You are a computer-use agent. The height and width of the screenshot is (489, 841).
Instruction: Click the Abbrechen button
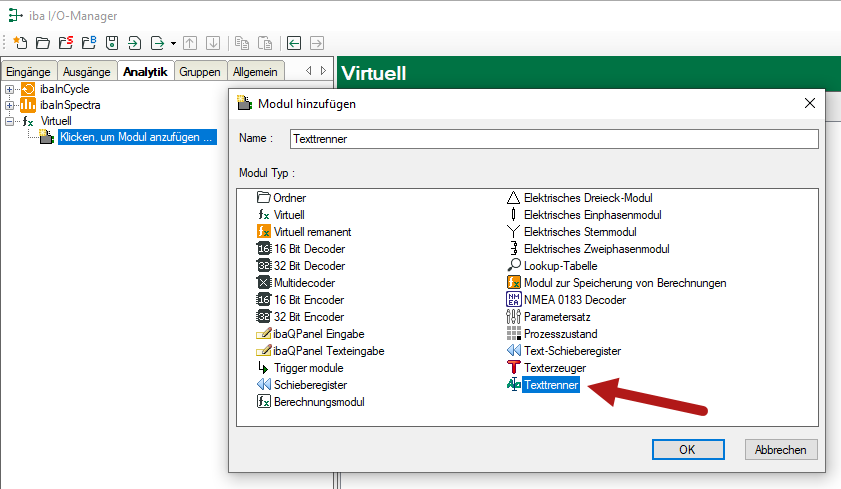pos(781,450)
